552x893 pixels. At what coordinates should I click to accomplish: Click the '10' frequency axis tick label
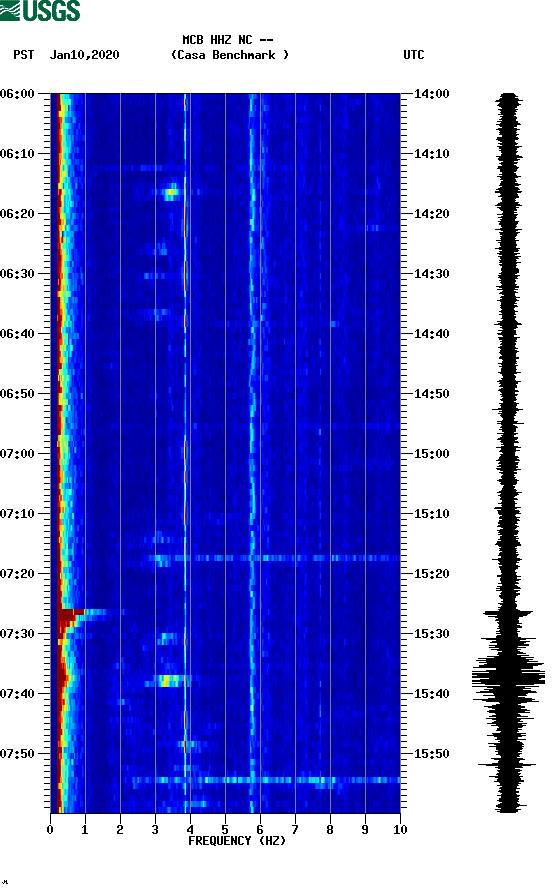(400, 829)
